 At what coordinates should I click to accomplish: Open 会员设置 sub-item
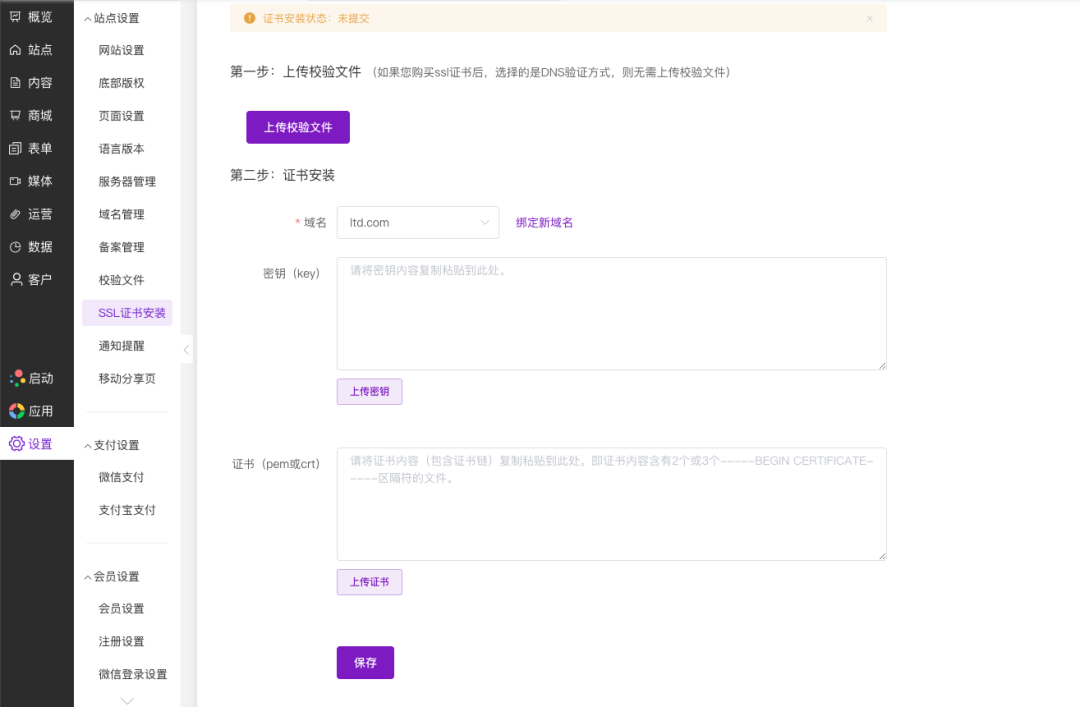[121, 608]
